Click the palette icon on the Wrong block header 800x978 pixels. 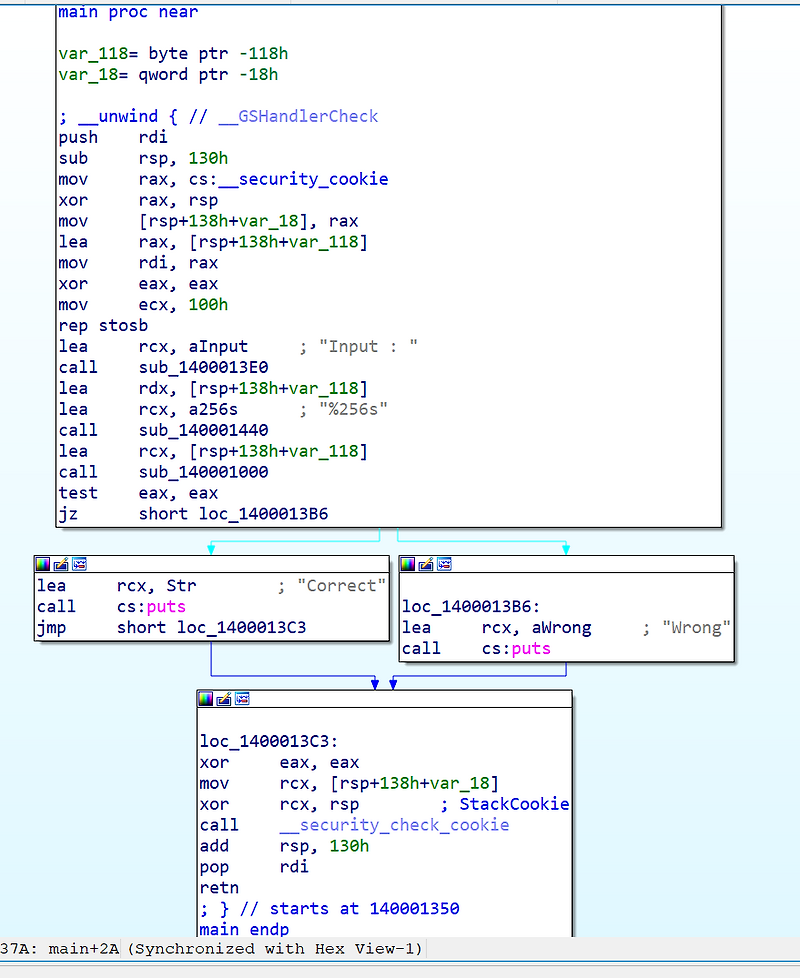409,563
